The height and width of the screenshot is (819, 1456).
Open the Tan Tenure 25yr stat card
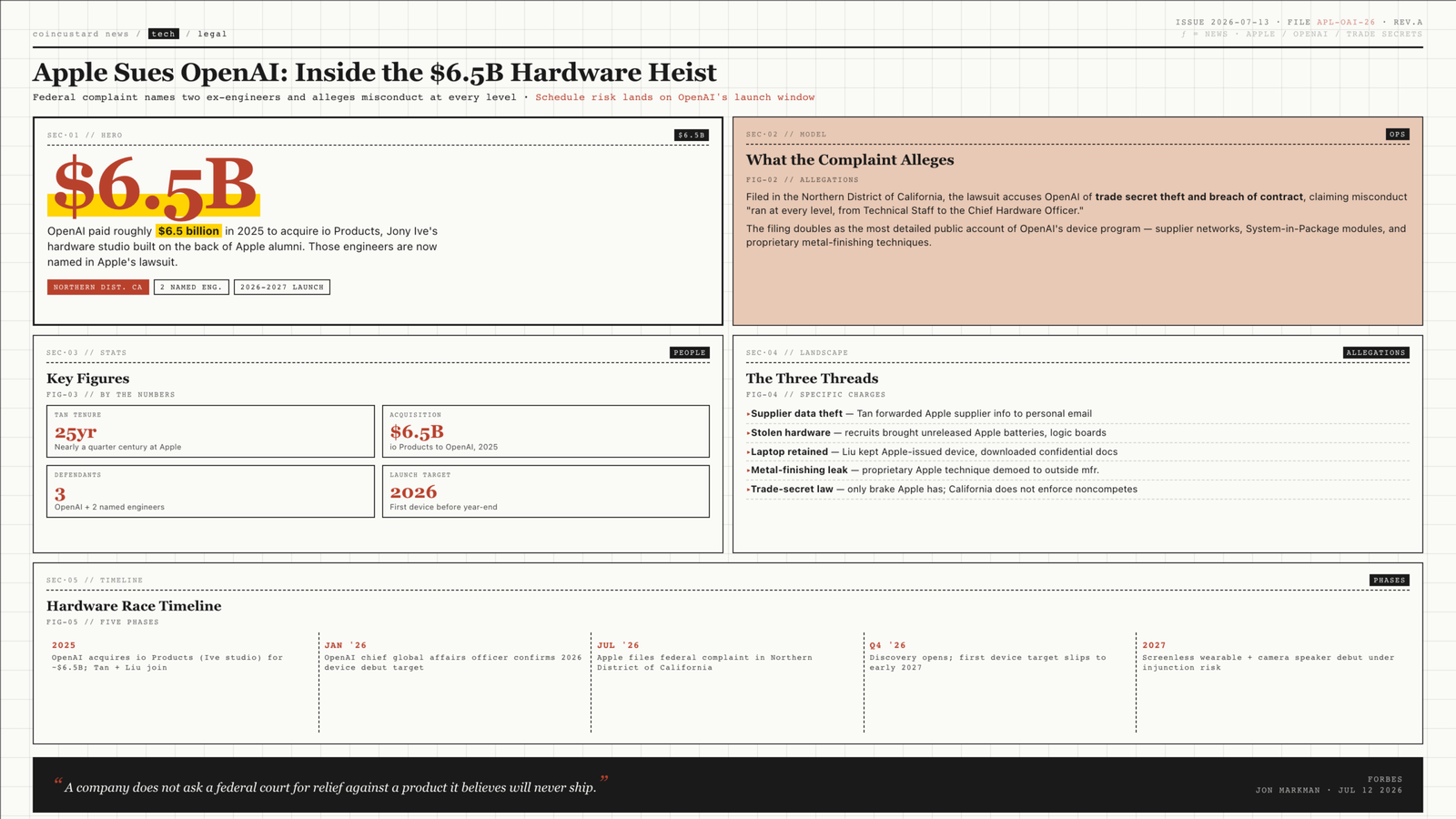[210, 431]
